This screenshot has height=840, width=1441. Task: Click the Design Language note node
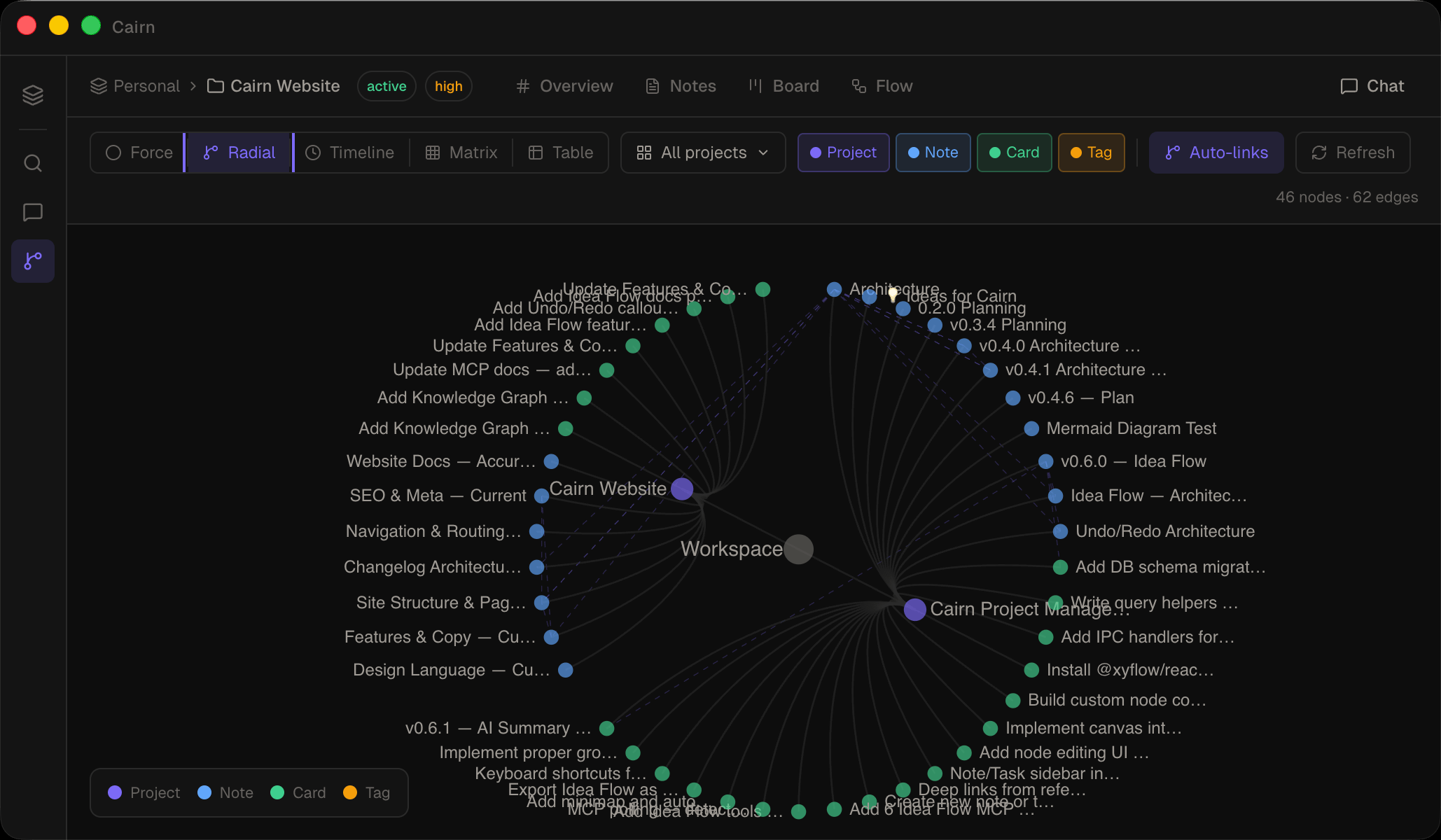(566, 670)
